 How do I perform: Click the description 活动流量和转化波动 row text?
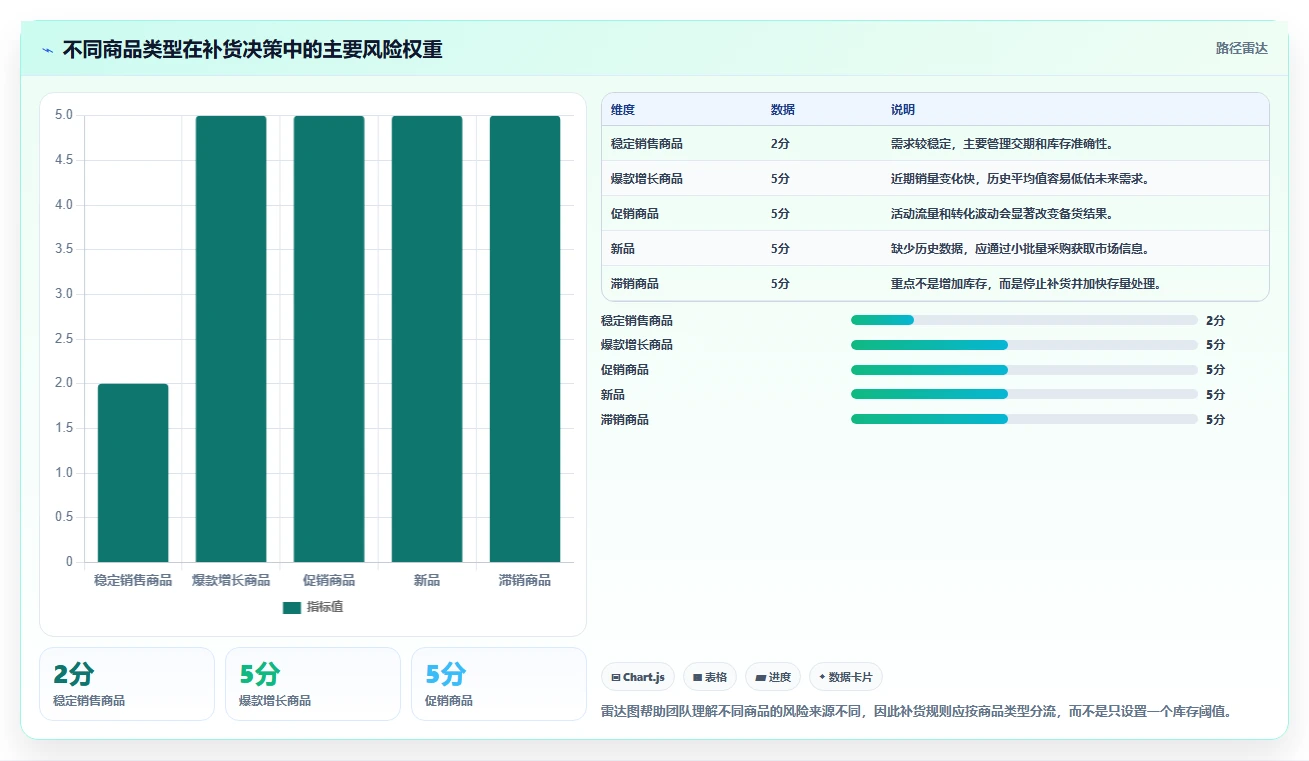tap(1002, 214)
